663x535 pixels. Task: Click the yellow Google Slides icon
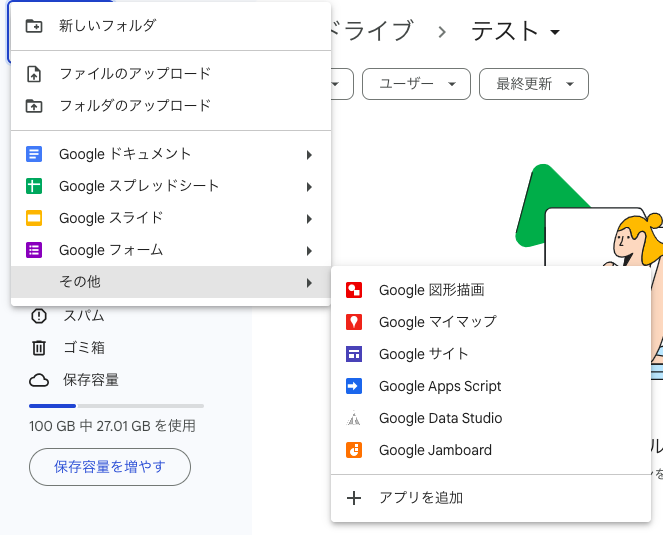coord(34,218)
